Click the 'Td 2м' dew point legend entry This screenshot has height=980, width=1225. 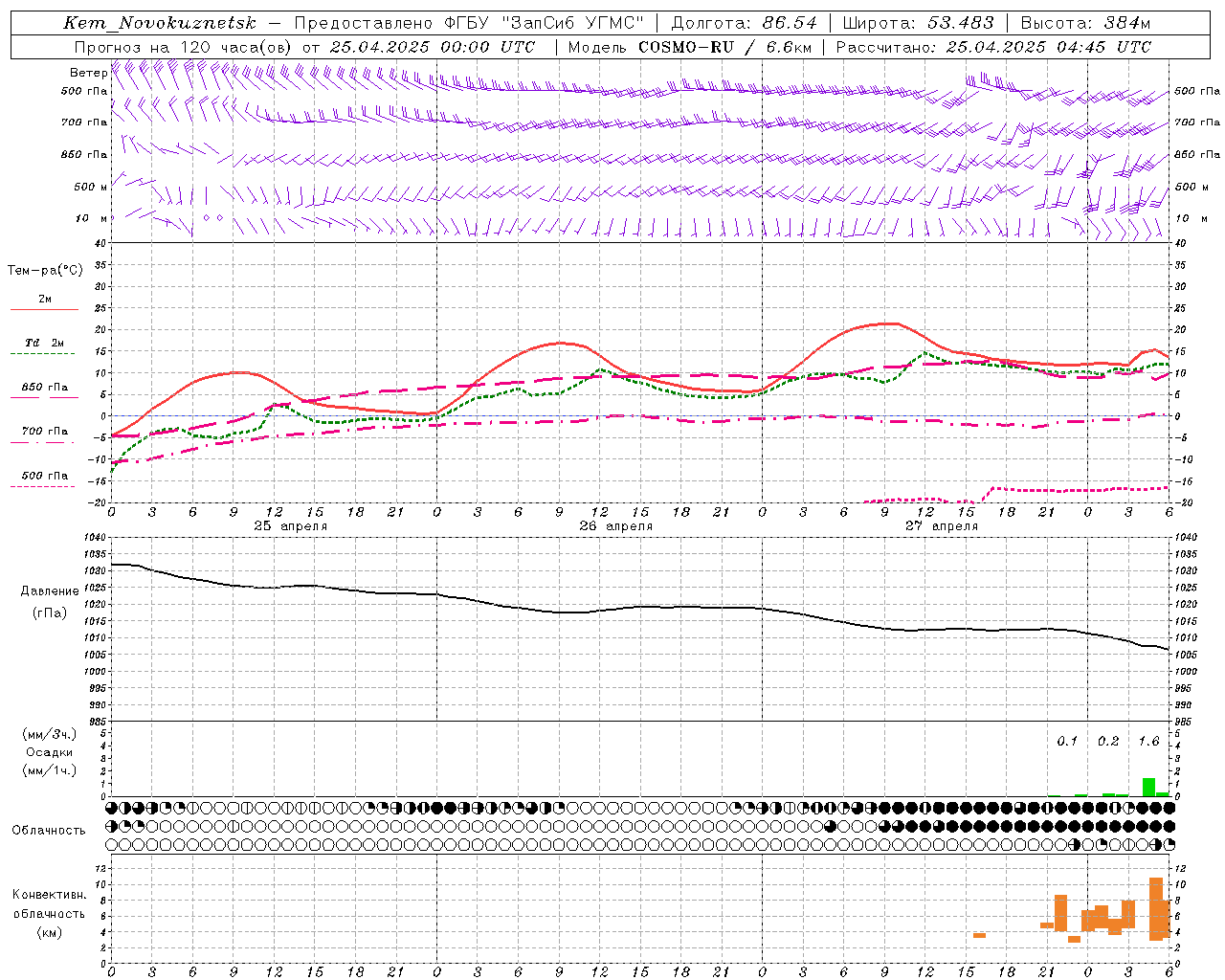(45, 343)
